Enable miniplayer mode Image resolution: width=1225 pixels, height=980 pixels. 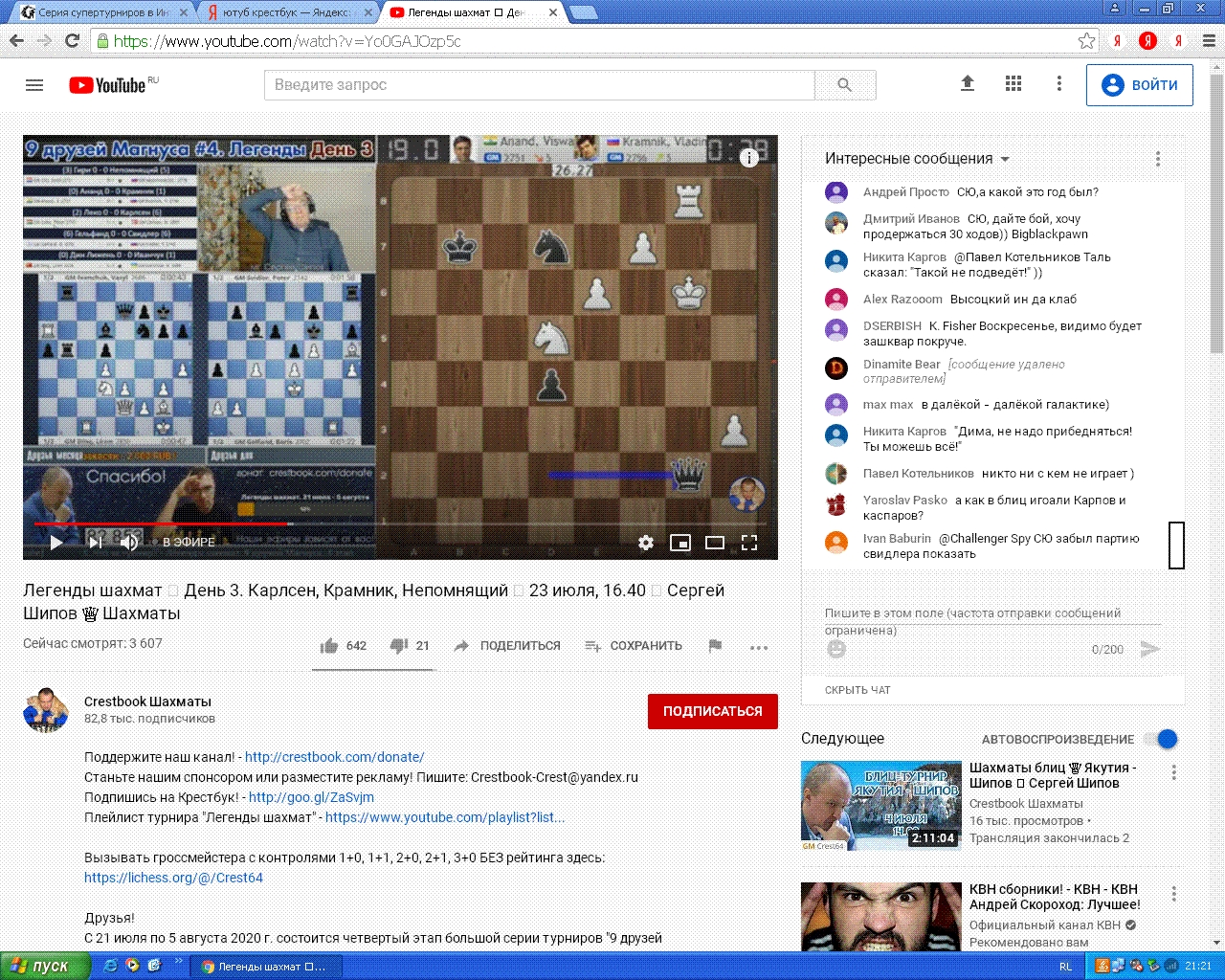pyautogui.click(x=680, y=543)
